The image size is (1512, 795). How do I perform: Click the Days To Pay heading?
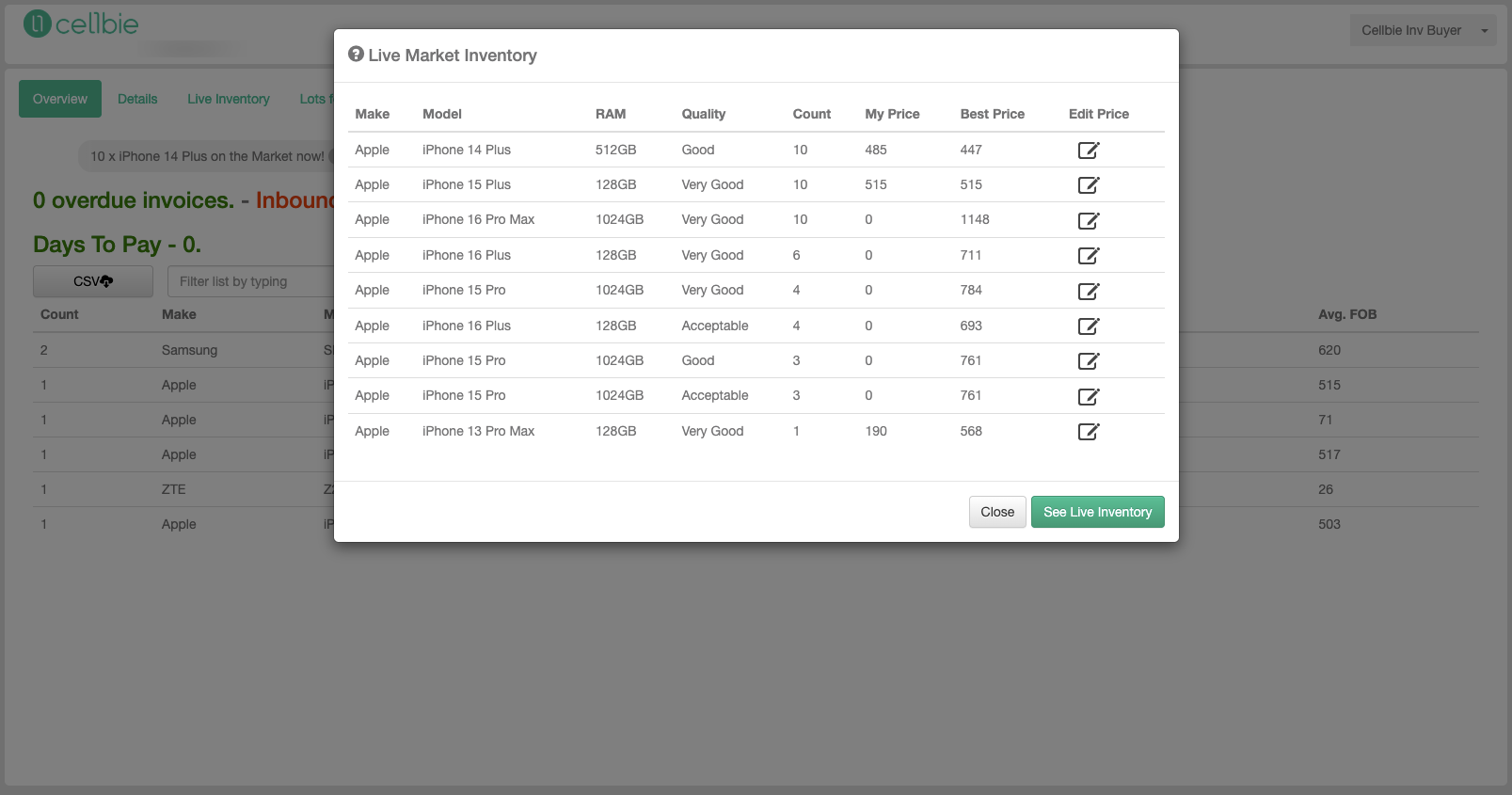[117, 245]
